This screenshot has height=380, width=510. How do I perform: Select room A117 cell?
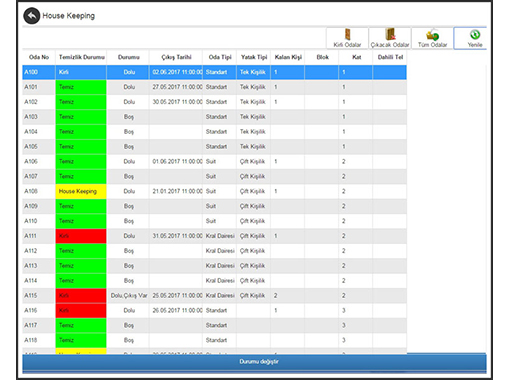[39, 325]
